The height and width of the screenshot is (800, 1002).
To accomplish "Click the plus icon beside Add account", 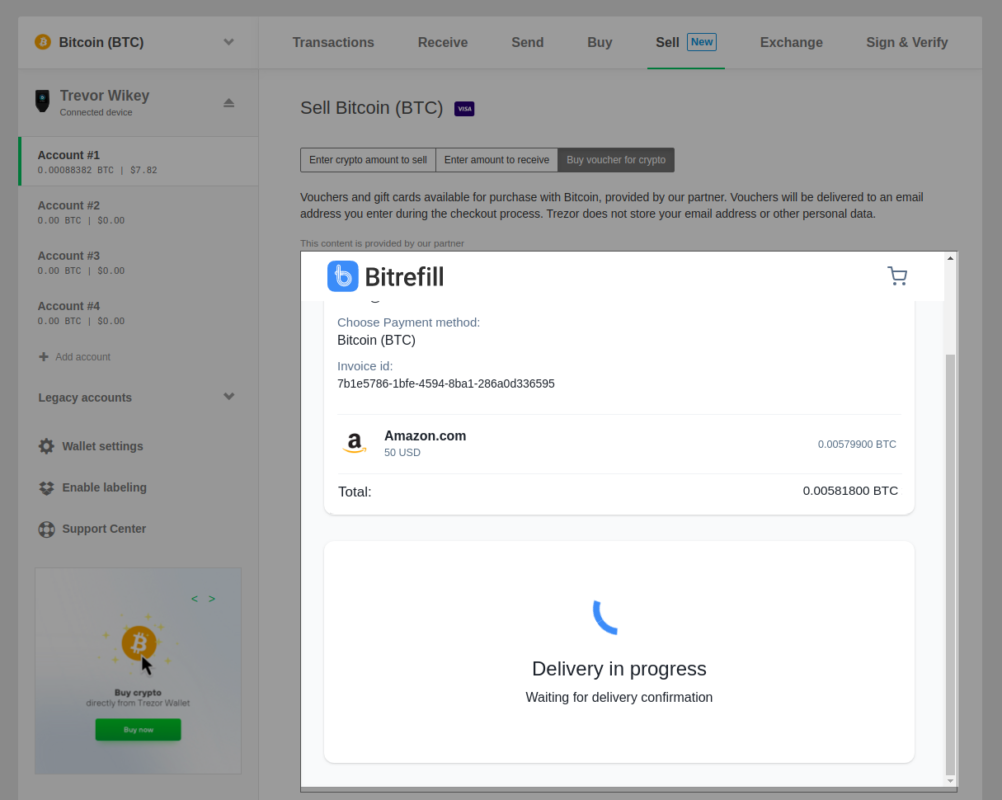I will 43,357.
